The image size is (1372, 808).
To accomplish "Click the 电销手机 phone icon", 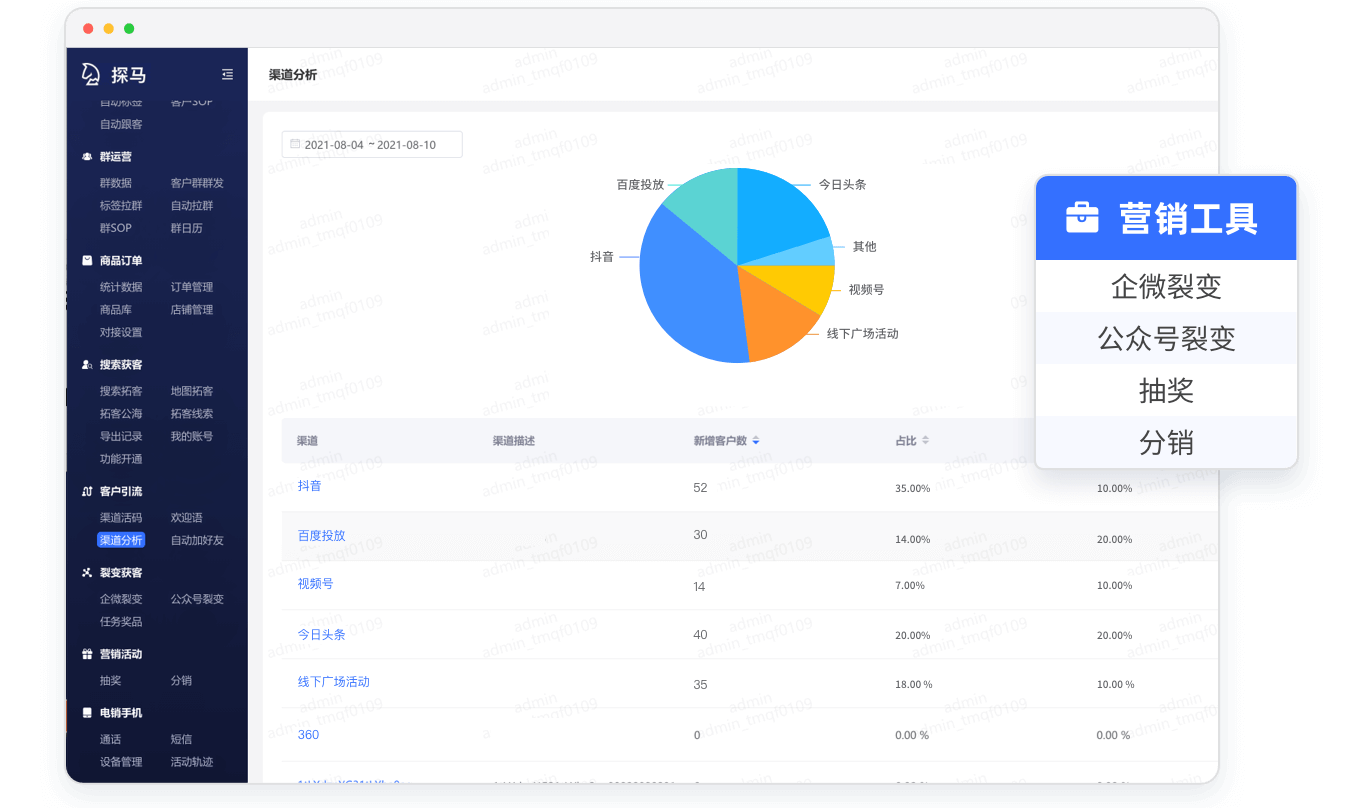I will tap(87, 713).
